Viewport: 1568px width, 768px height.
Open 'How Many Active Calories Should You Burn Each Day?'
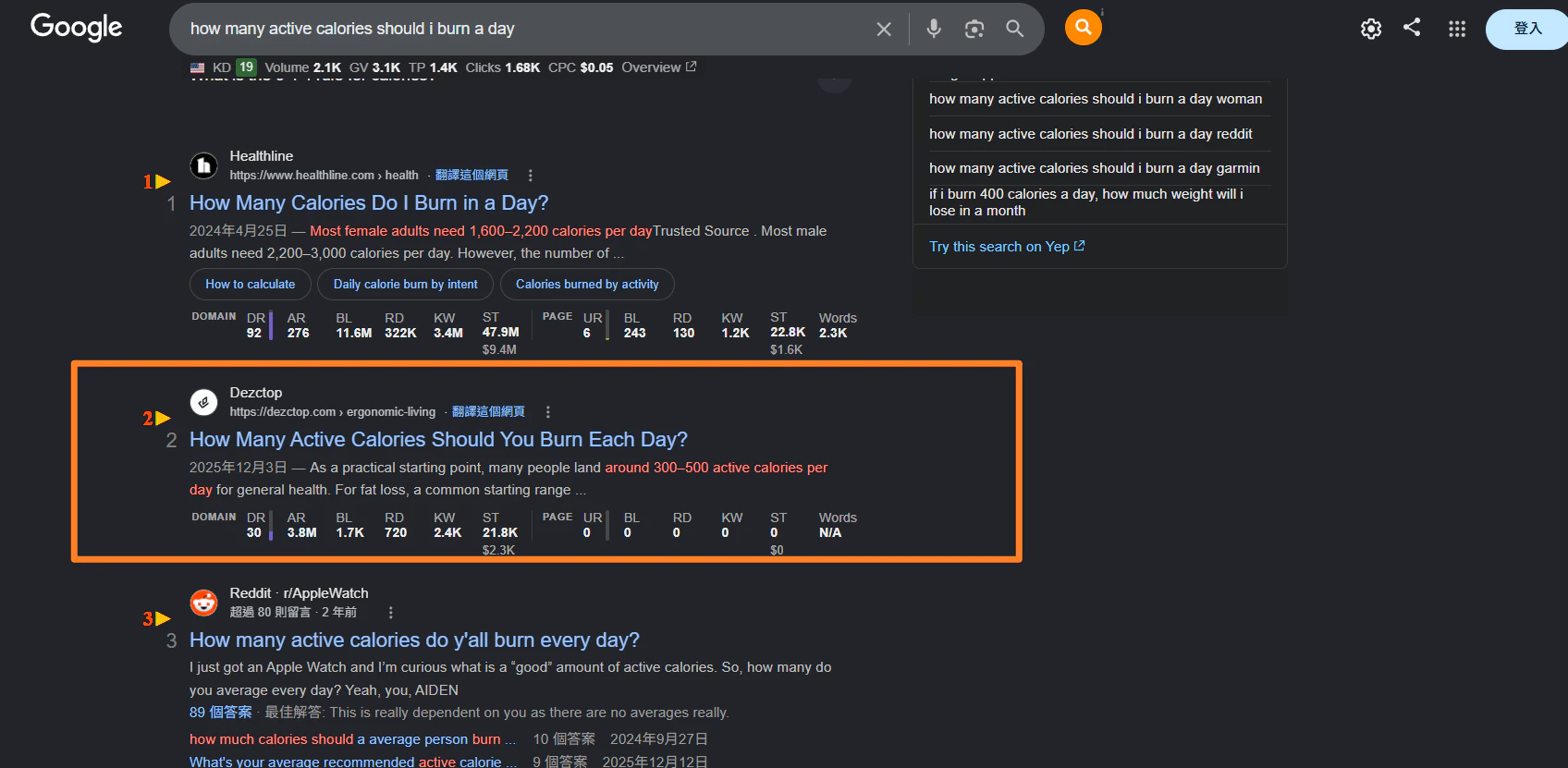click(x=438, y=439)
